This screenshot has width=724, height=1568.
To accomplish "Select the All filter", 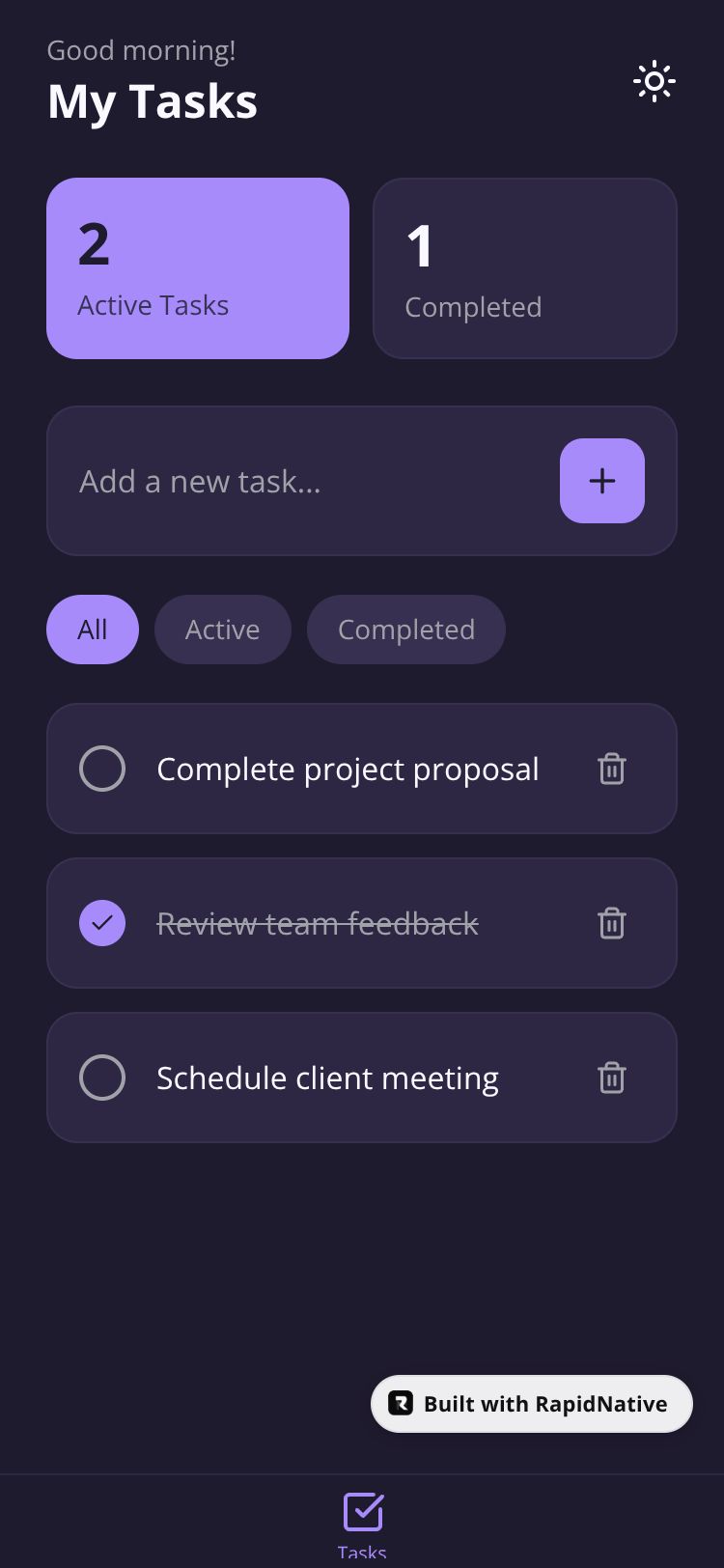I will point(93,630).
